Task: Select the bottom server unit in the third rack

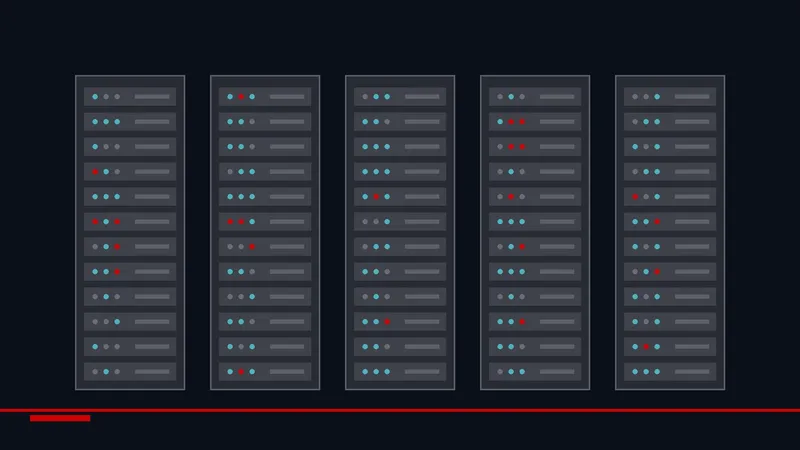Action: point(400,371)
